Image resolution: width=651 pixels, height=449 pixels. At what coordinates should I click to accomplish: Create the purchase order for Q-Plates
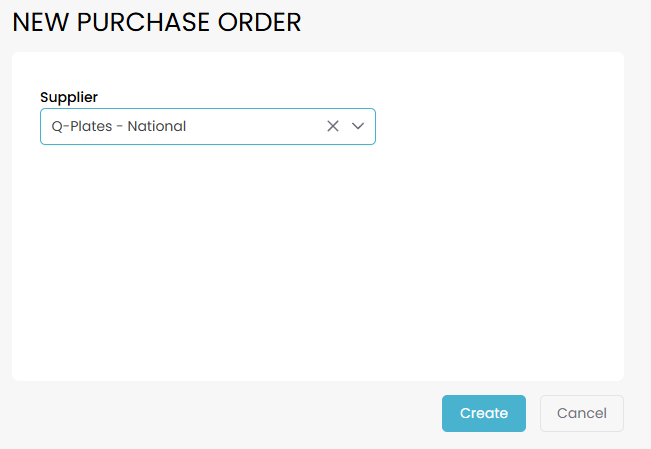483,413
